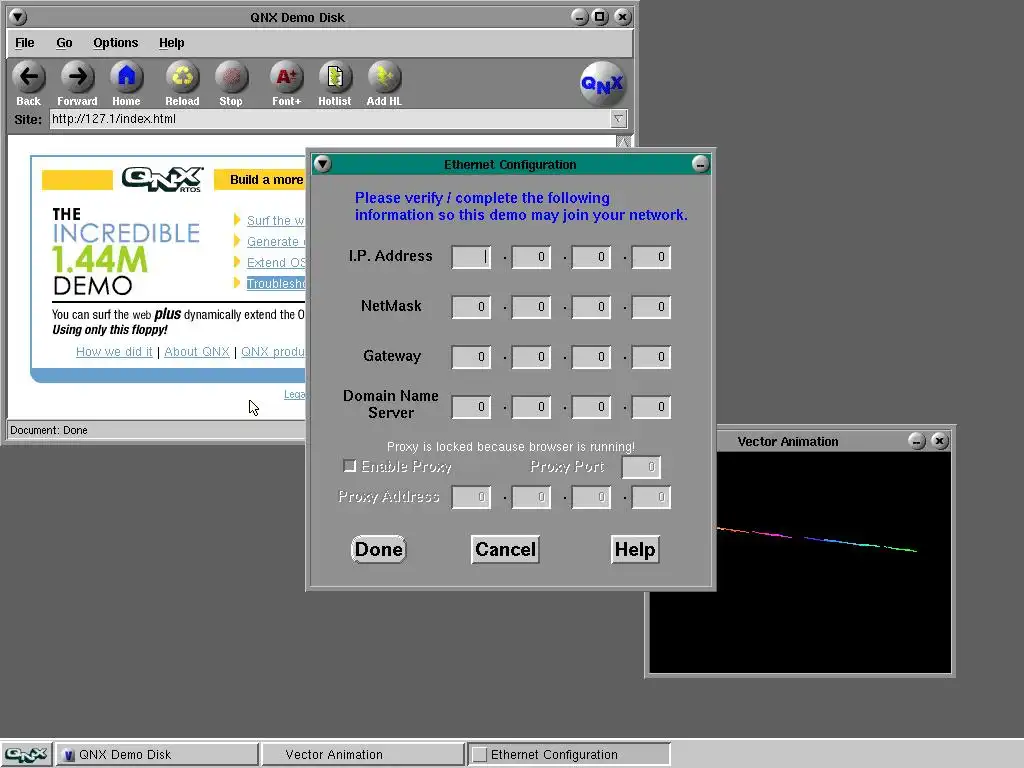1024x768 pixels.
Task: Open the highlighted Troubleshoot link
Action: (x=276, y=283)
